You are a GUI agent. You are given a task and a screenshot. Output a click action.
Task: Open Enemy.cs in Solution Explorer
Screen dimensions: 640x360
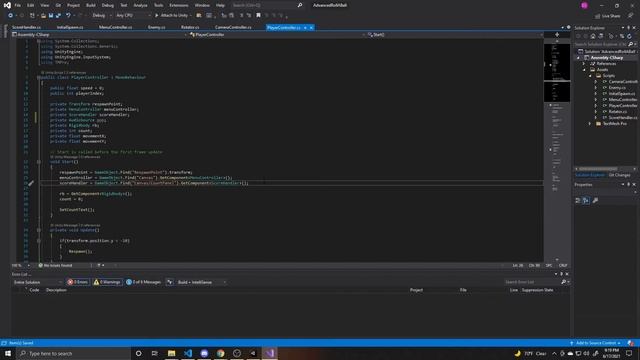(x=616, y=87)
